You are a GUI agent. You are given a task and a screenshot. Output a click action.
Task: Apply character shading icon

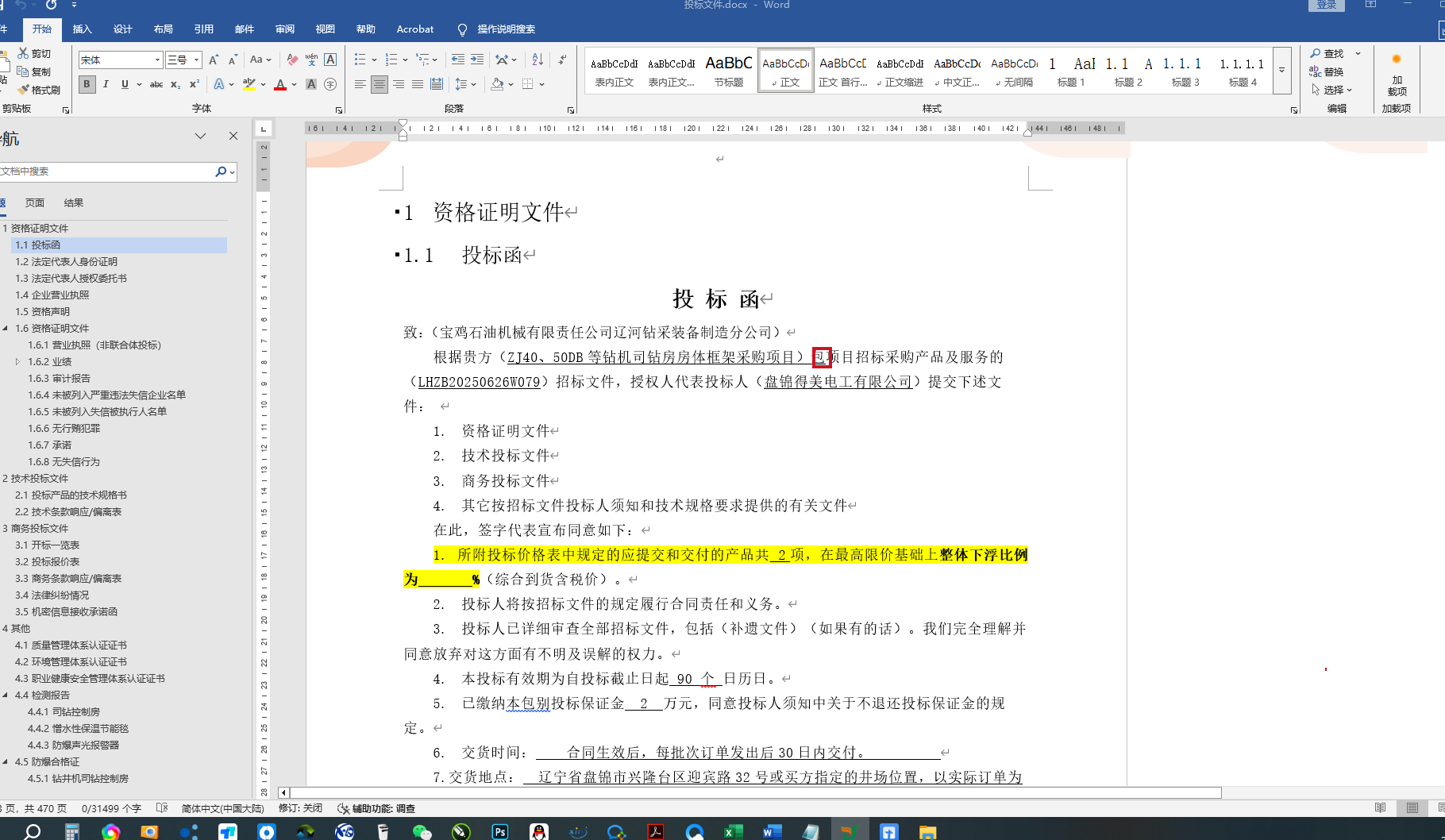pyautogui.click(x=311, y=84)
